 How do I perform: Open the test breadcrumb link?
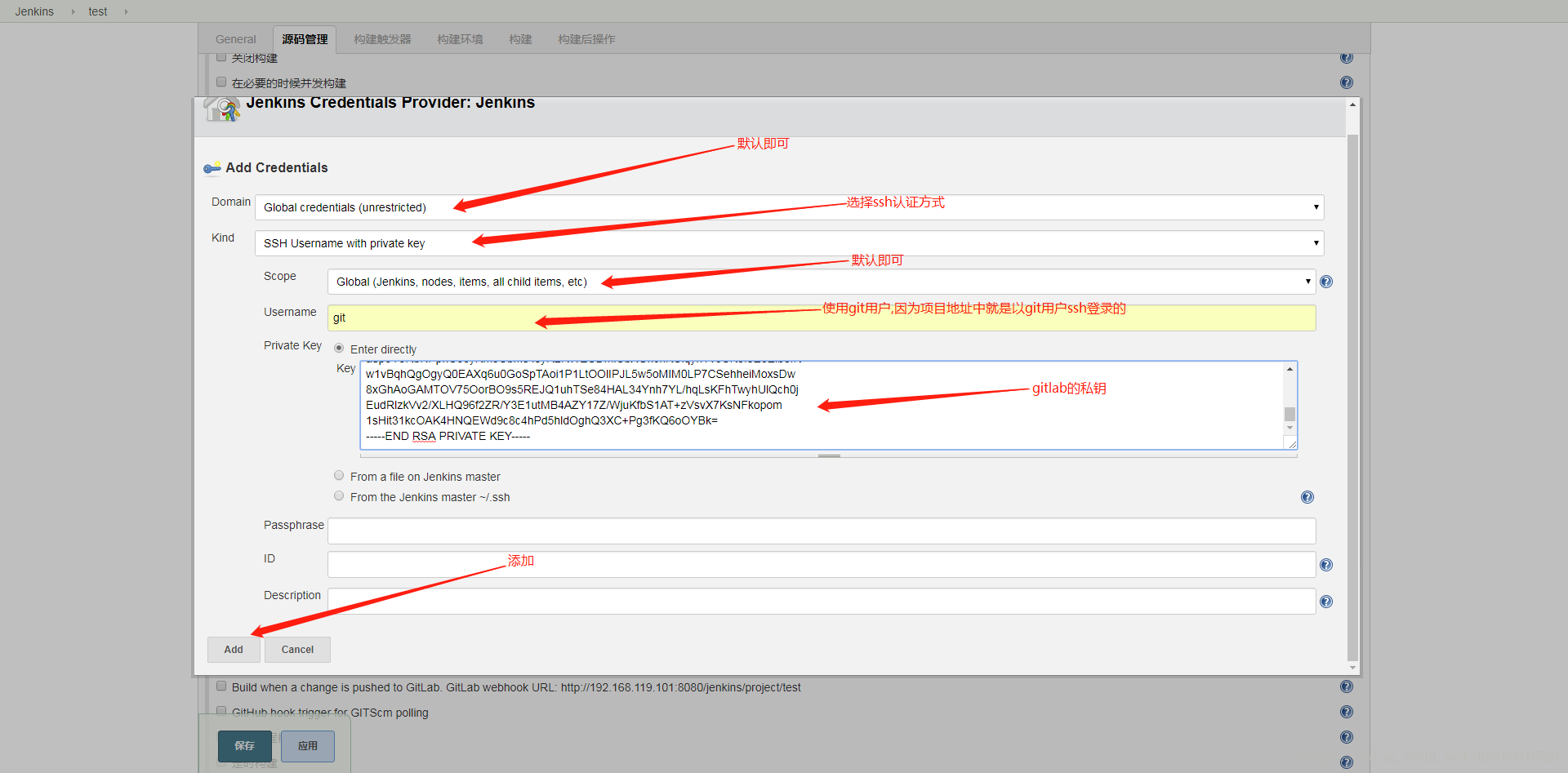98,11
